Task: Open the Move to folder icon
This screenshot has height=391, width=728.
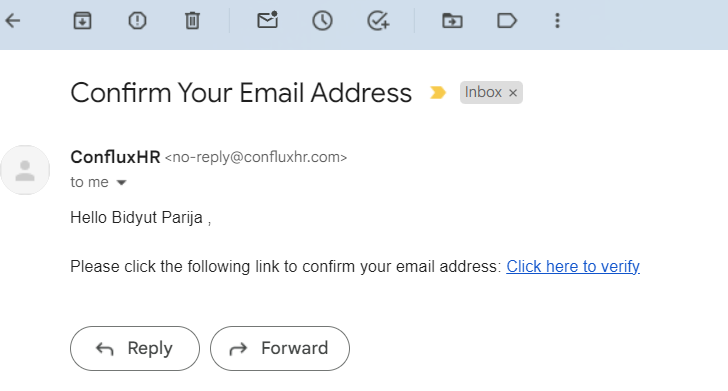Action: 452,20
